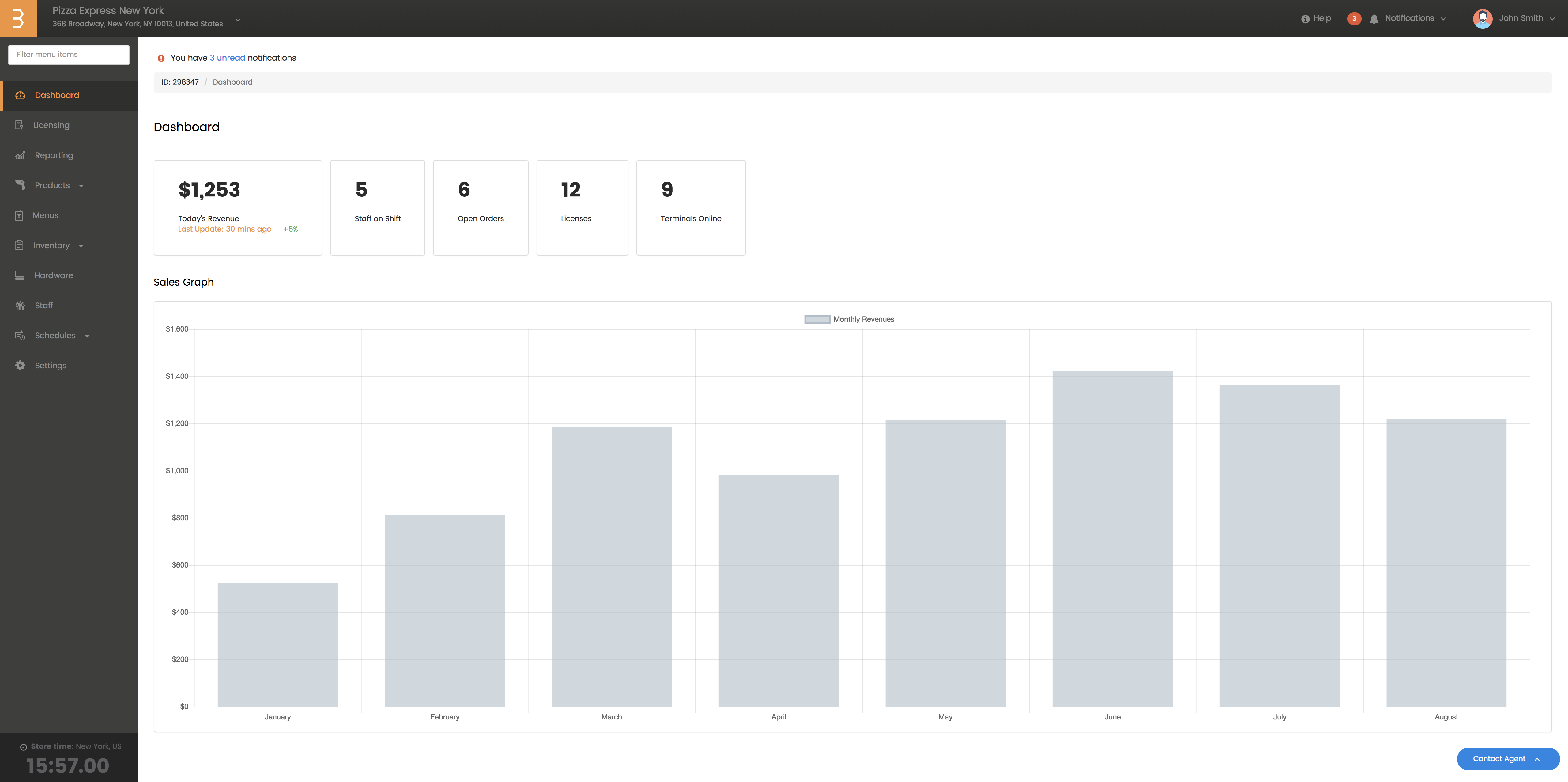Select Menus in the sidebar
The width and height of the screenshot is (1568, 782).
[x=69, y=216]
